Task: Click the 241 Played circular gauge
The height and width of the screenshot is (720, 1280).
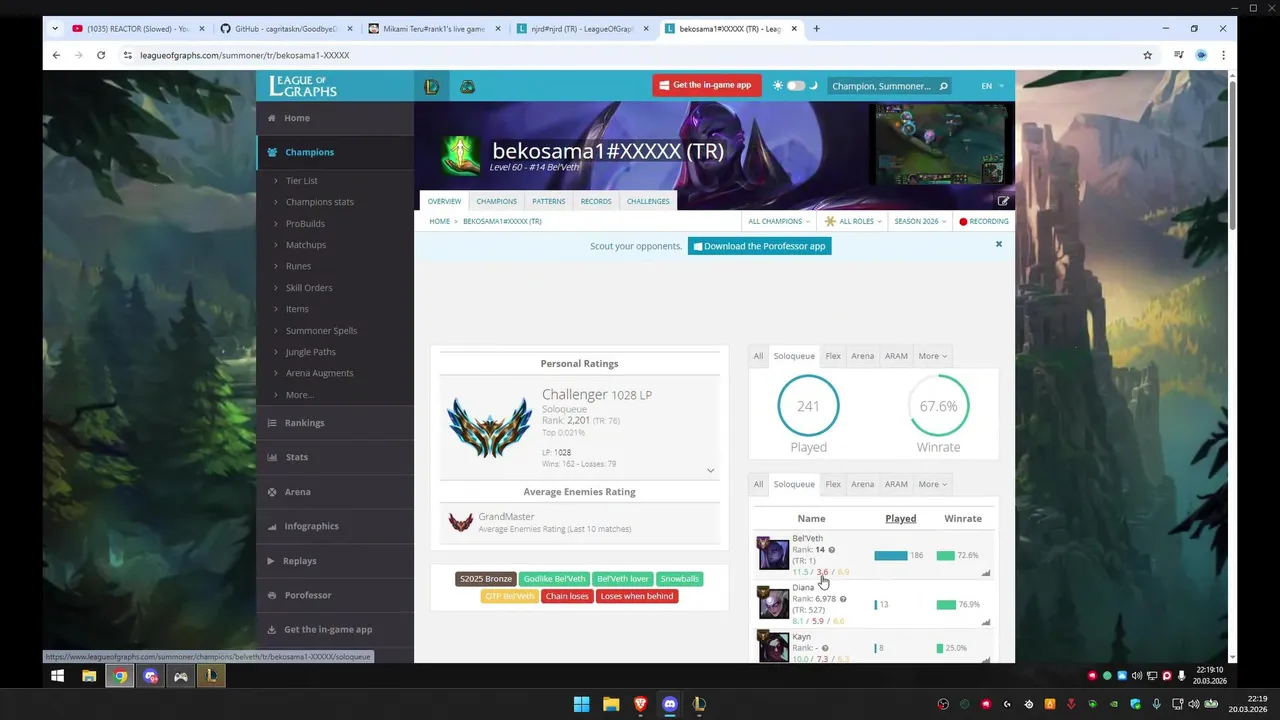Action: pyautogui.click(x=808, y=406)
